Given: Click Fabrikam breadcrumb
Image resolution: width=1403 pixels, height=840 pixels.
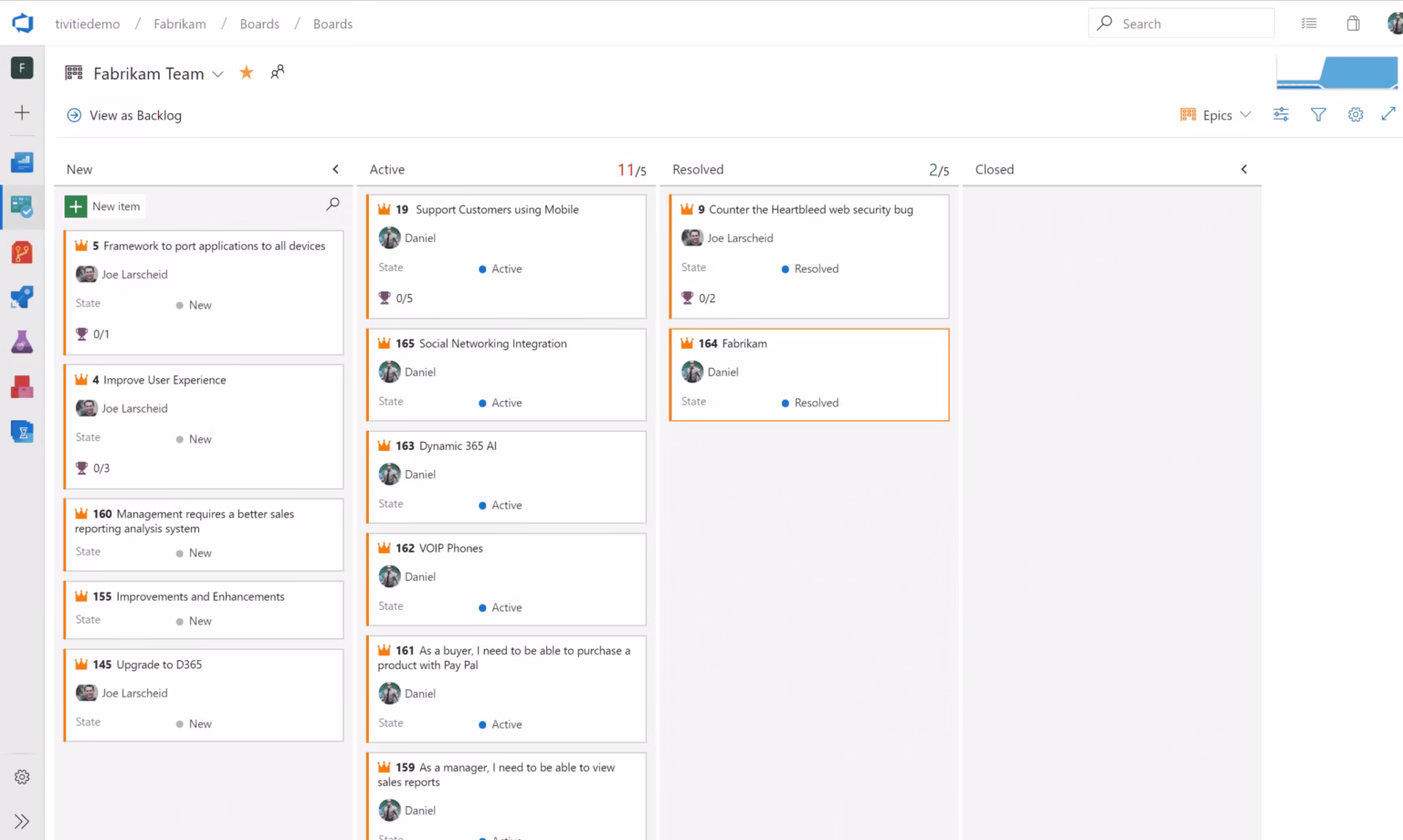Looking at the screenshot, I should [180, 24].
